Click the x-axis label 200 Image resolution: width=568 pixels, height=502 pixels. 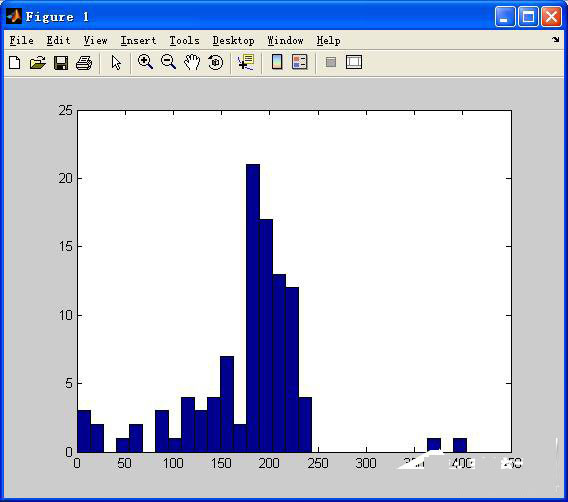click(269, 463)
